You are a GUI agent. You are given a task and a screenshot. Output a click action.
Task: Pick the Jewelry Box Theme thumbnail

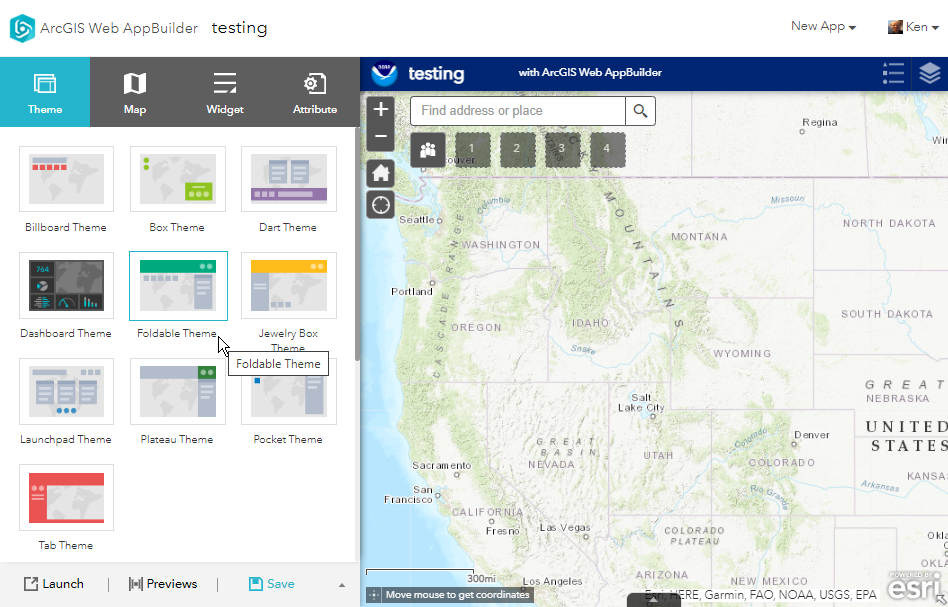pos(289,285)
